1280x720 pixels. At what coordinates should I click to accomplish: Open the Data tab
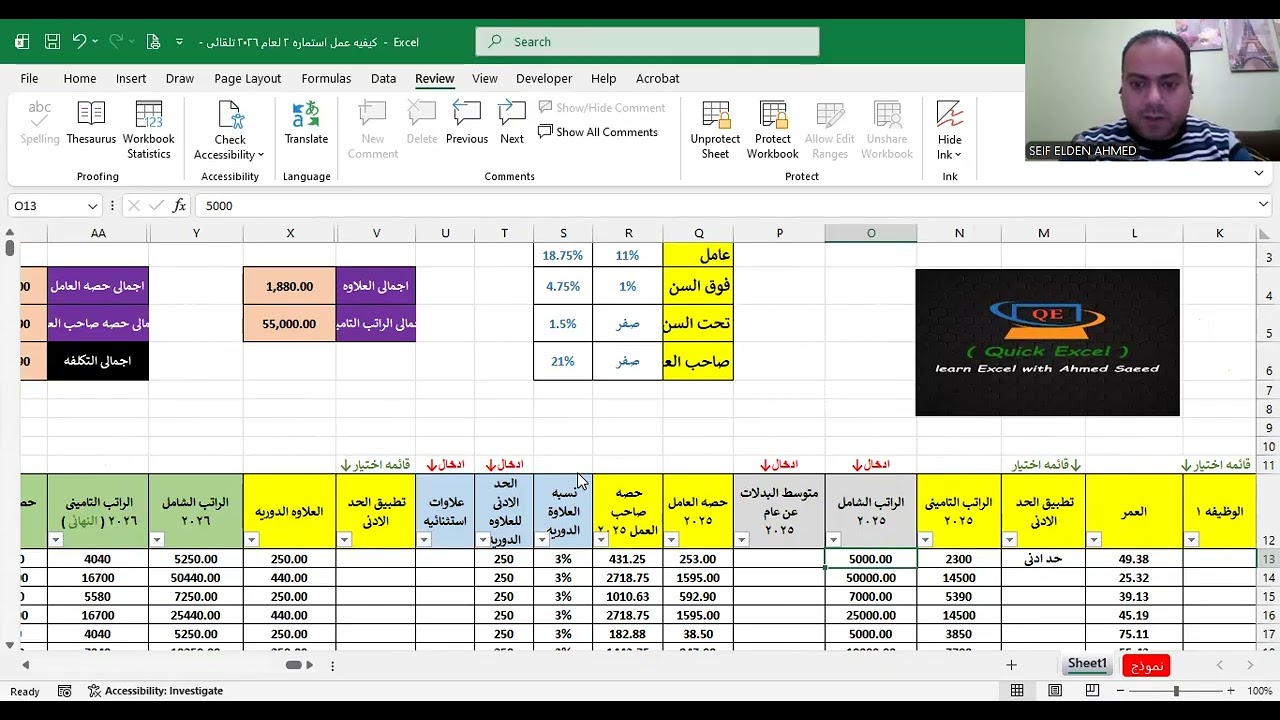pos(383,78)
